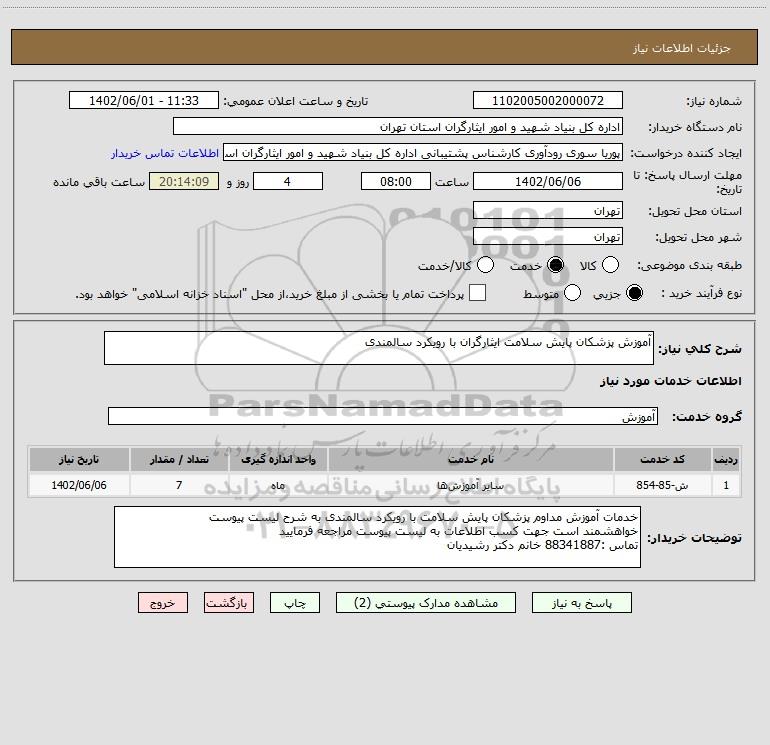The height and width of the screenshot is (745, 770).
Task: Click the delivery city field تهران
Action: click(x=548, y=236)
